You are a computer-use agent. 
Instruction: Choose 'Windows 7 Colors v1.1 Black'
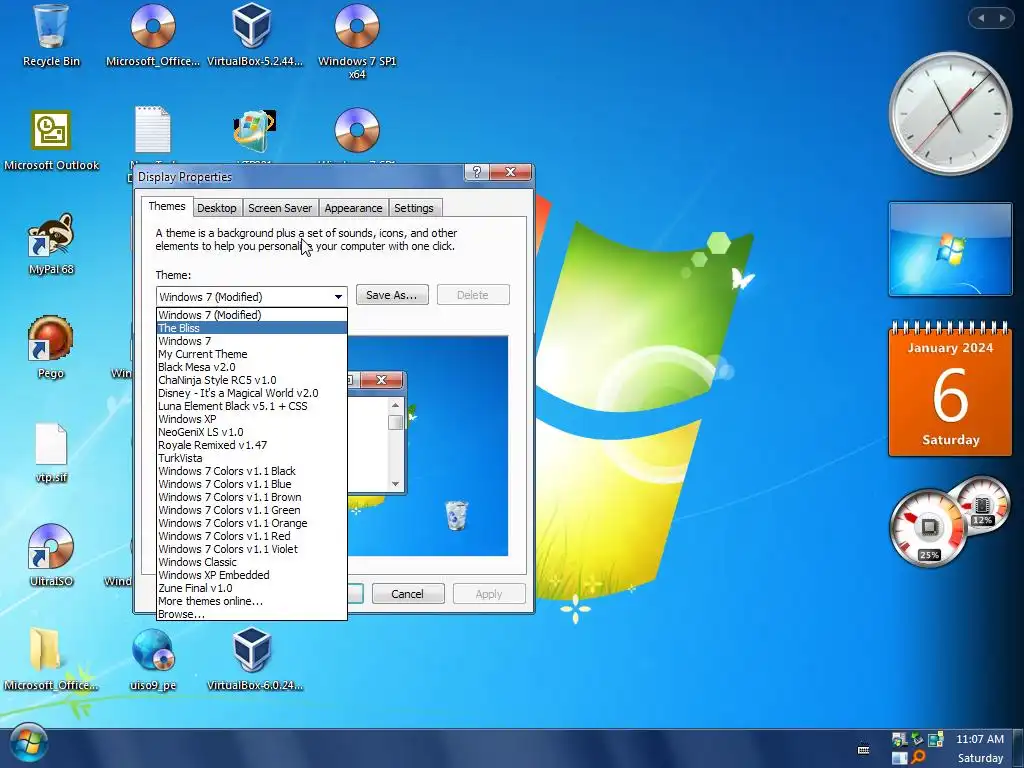[251, 471]
